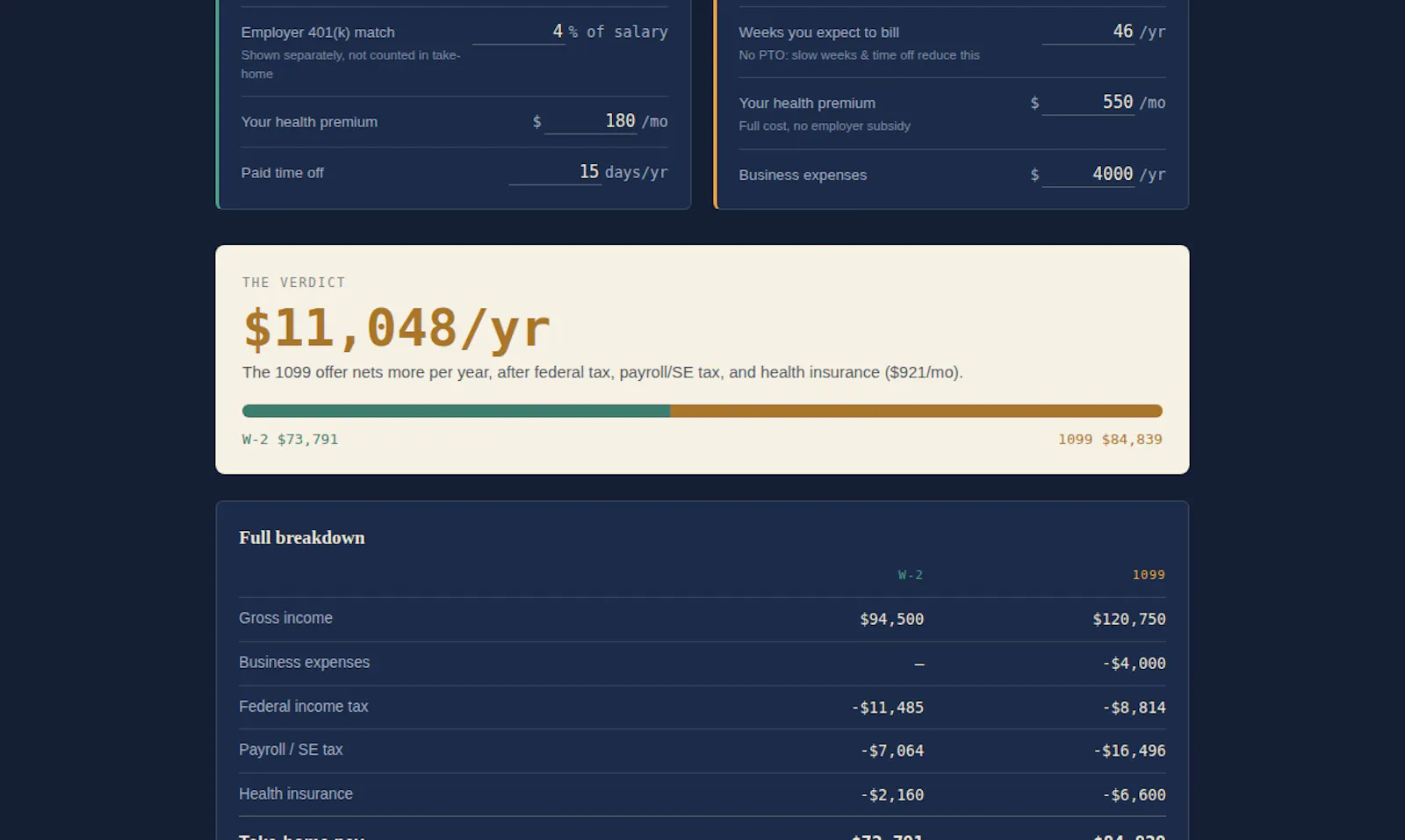Click the 'Federal income tax' row label
The height and width of the screenshot is (840, 1405).
(x=303, y=706)
